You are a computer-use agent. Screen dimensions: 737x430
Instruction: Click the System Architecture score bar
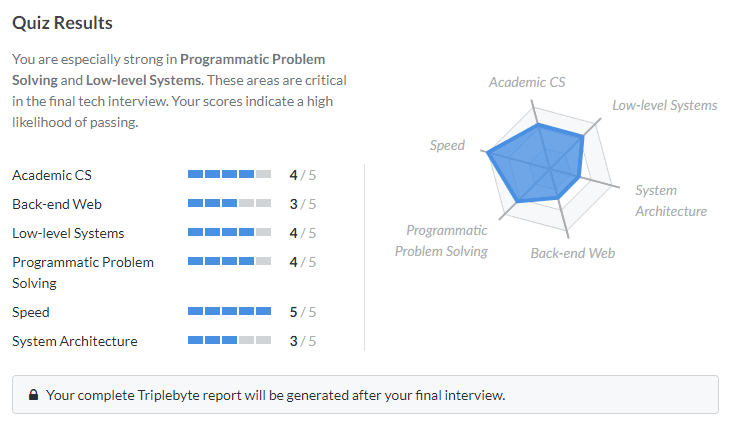click(x=229, y=341)
